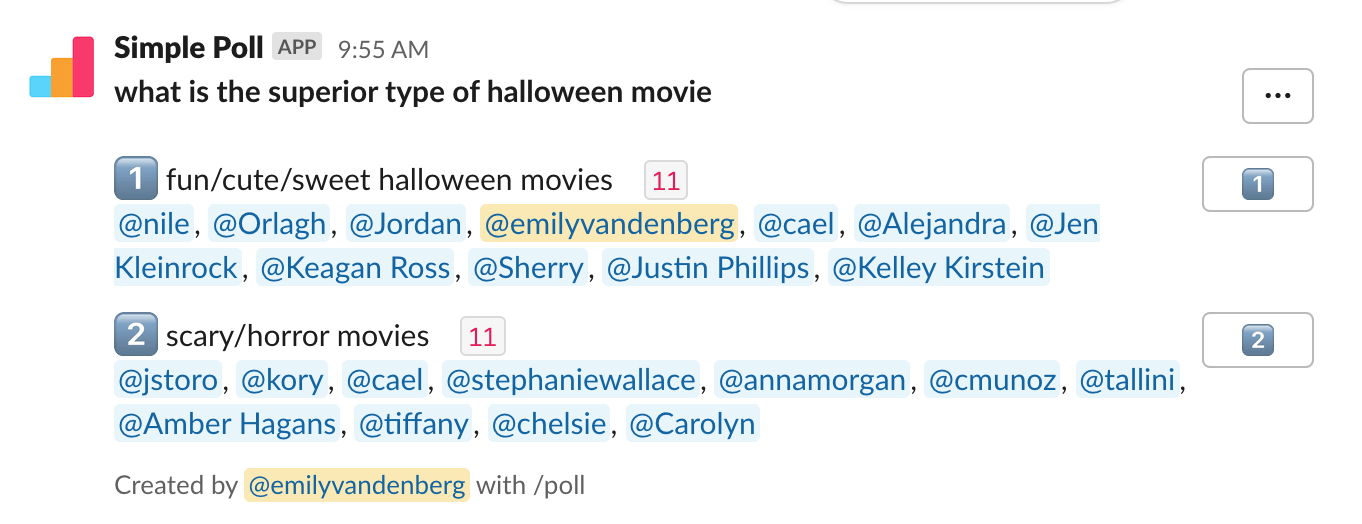The image size is (1362, 524).
Task: Open the @Carolyn mention
Action: [x=692, y=424]
